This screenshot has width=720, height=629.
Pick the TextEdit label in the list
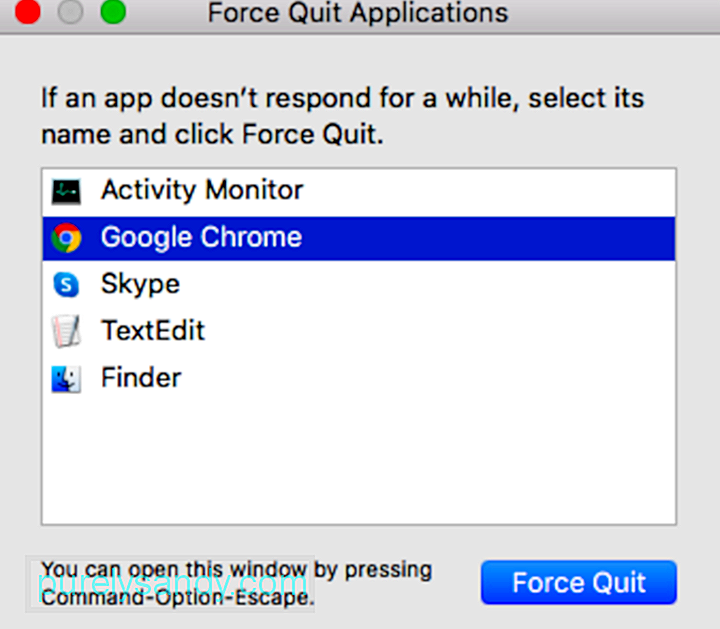[x=152, y=331]
